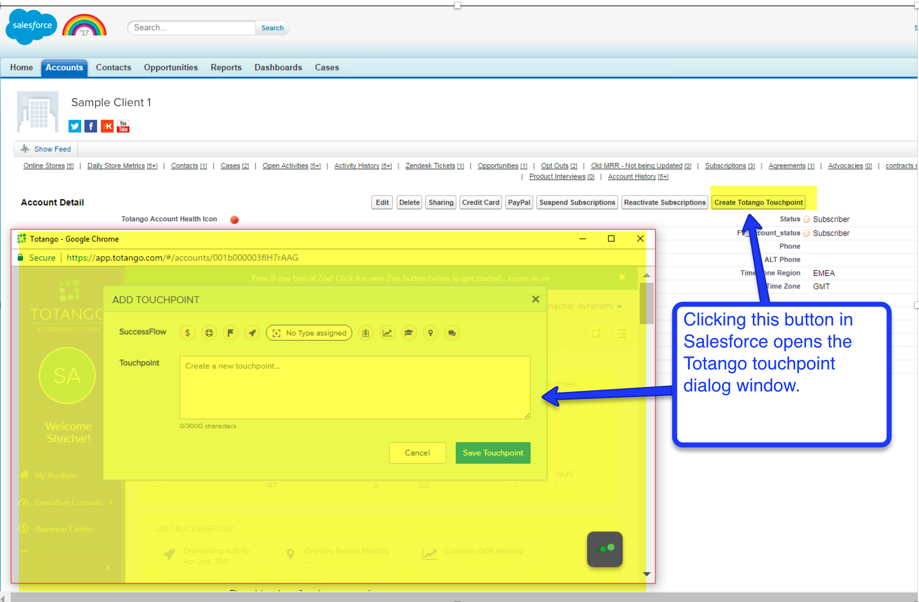The width and height of the screenshot is (919, 602).
Task: Click the Facebook icon under Sample Client 1
Action: coord(90,126)
